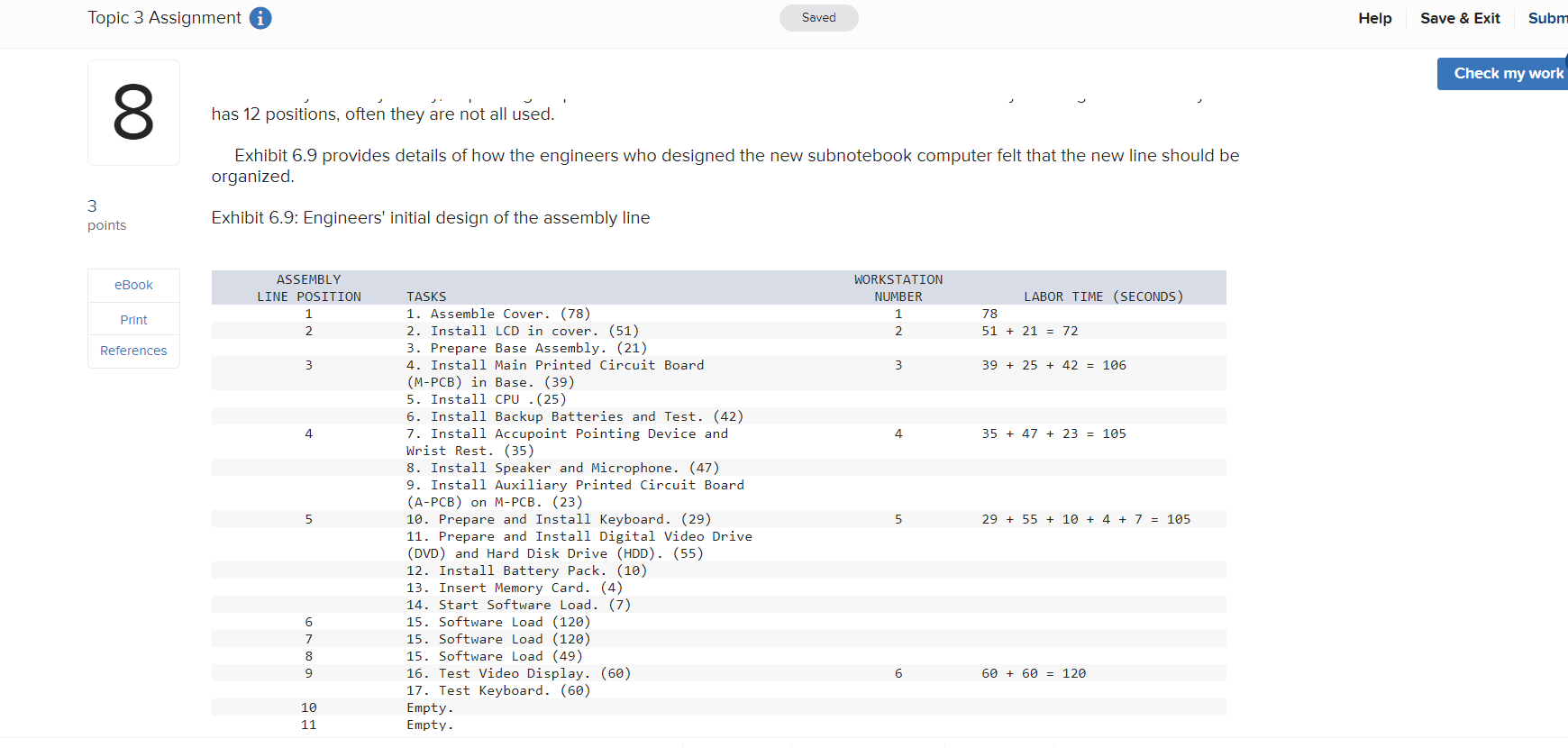Select '6. Install Backup Batteries and Test. (42)'
The image size is (1568, 748).
(575, 416)
